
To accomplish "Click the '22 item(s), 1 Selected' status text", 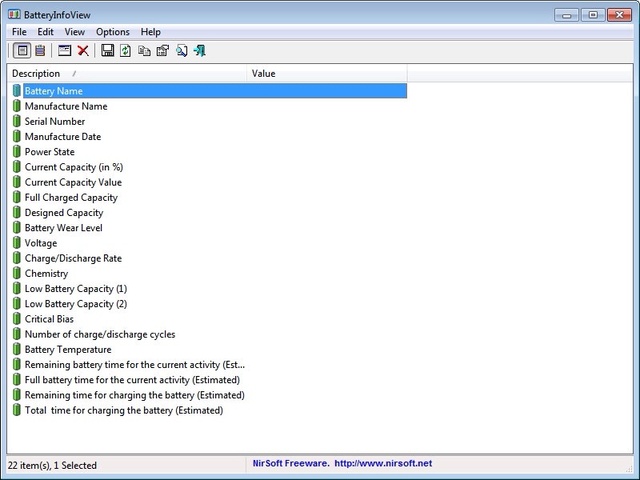I will coord(52,465).
